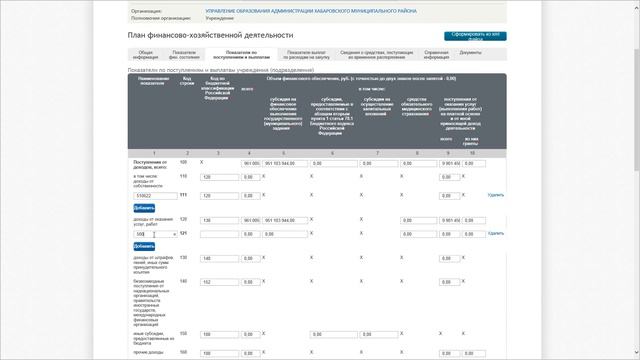Open the 'Справочная информация' tab
640x360 pixels.
(436, 55)
